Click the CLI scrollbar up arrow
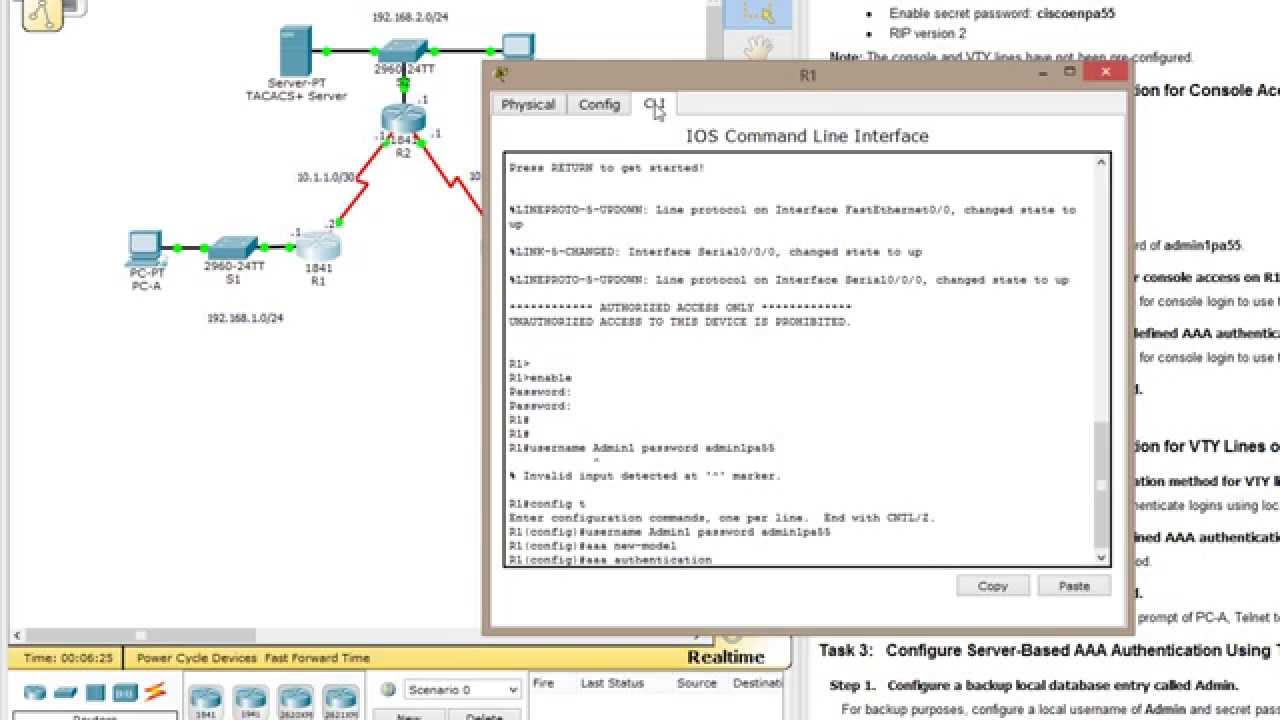Image resolution: width=1280 pixels, height=720 pixels. click(1102, 162)
